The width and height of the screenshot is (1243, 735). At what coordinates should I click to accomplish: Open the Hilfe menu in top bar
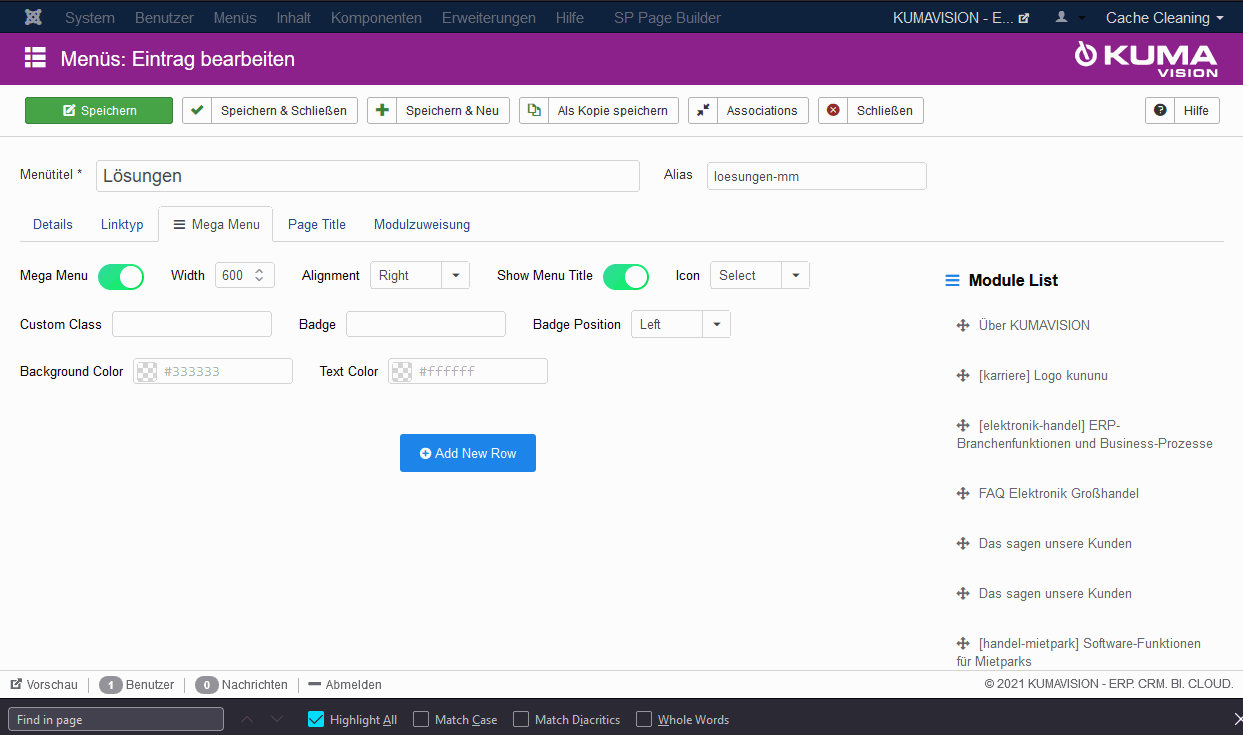coord(570,18)
